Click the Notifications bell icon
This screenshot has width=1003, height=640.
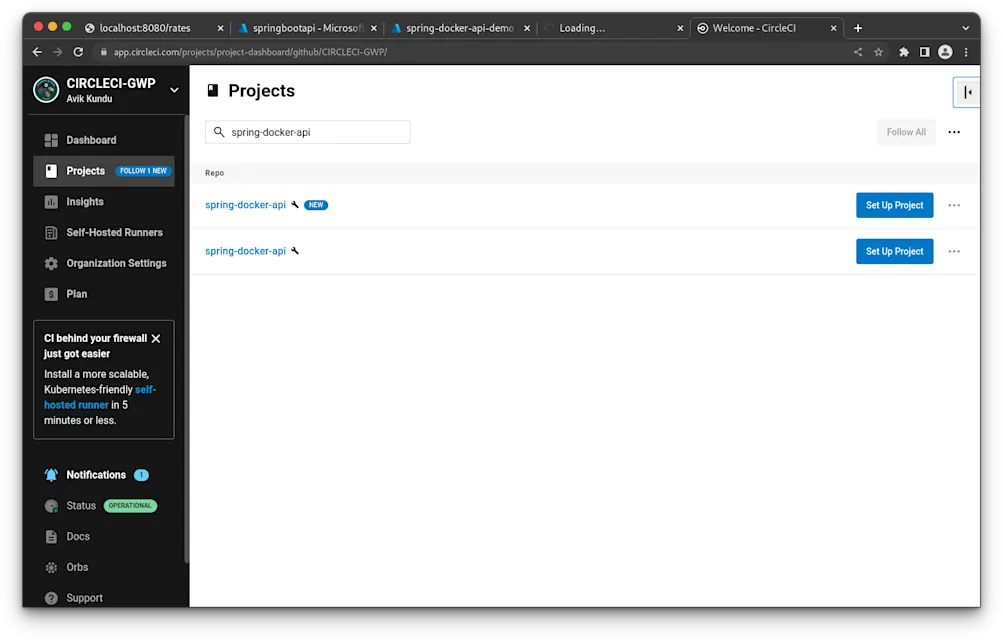(51, 475)
